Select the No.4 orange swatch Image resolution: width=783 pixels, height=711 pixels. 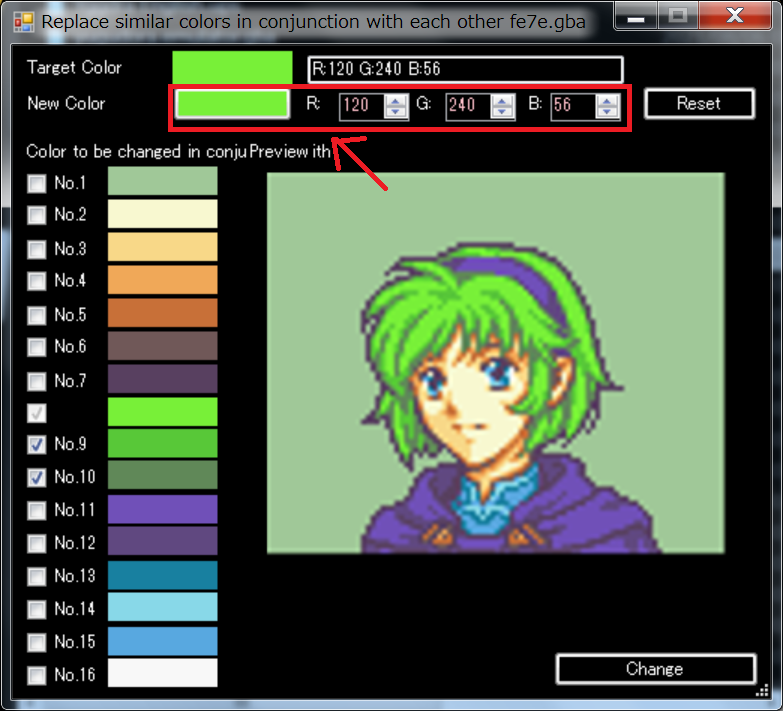163,280
